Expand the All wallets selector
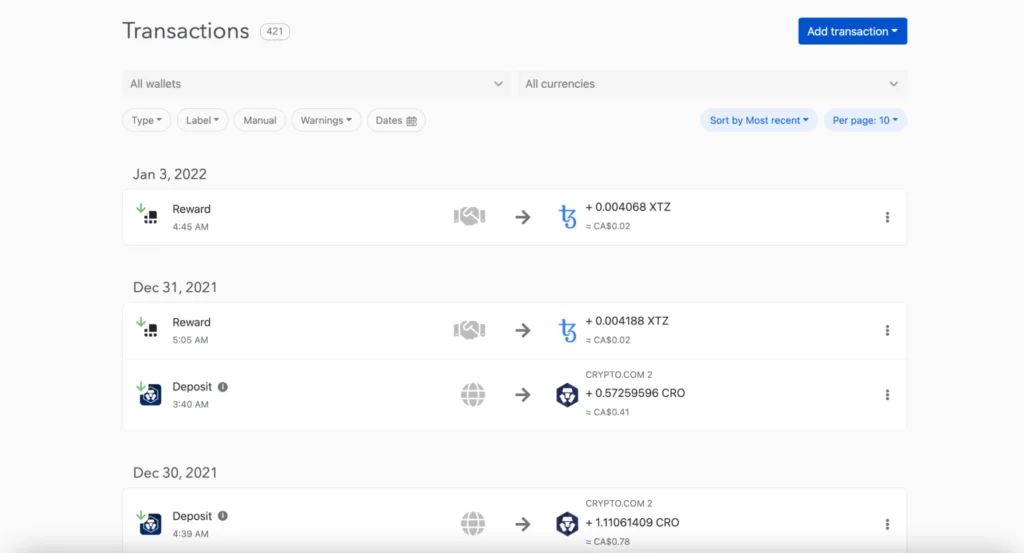This screenshot has width=1024, height=553. click(x=317, y=84)
